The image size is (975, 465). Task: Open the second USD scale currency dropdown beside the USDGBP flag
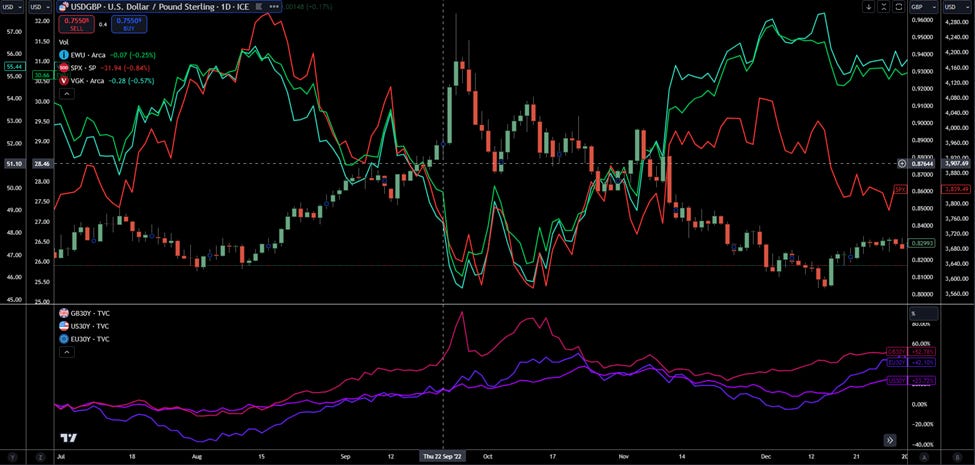click(40, 7)
